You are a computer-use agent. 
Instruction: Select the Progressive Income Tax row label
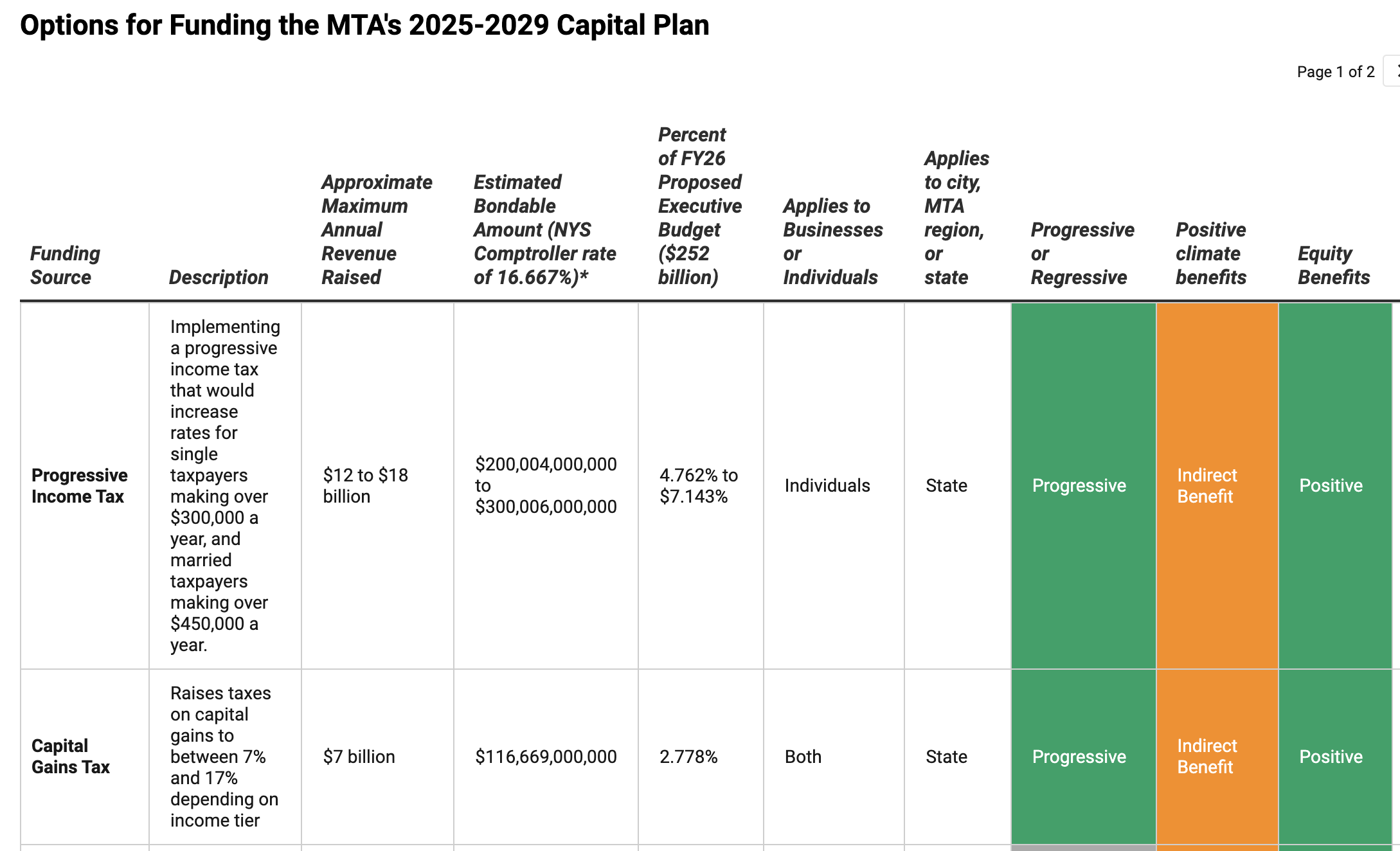[80, 486]
